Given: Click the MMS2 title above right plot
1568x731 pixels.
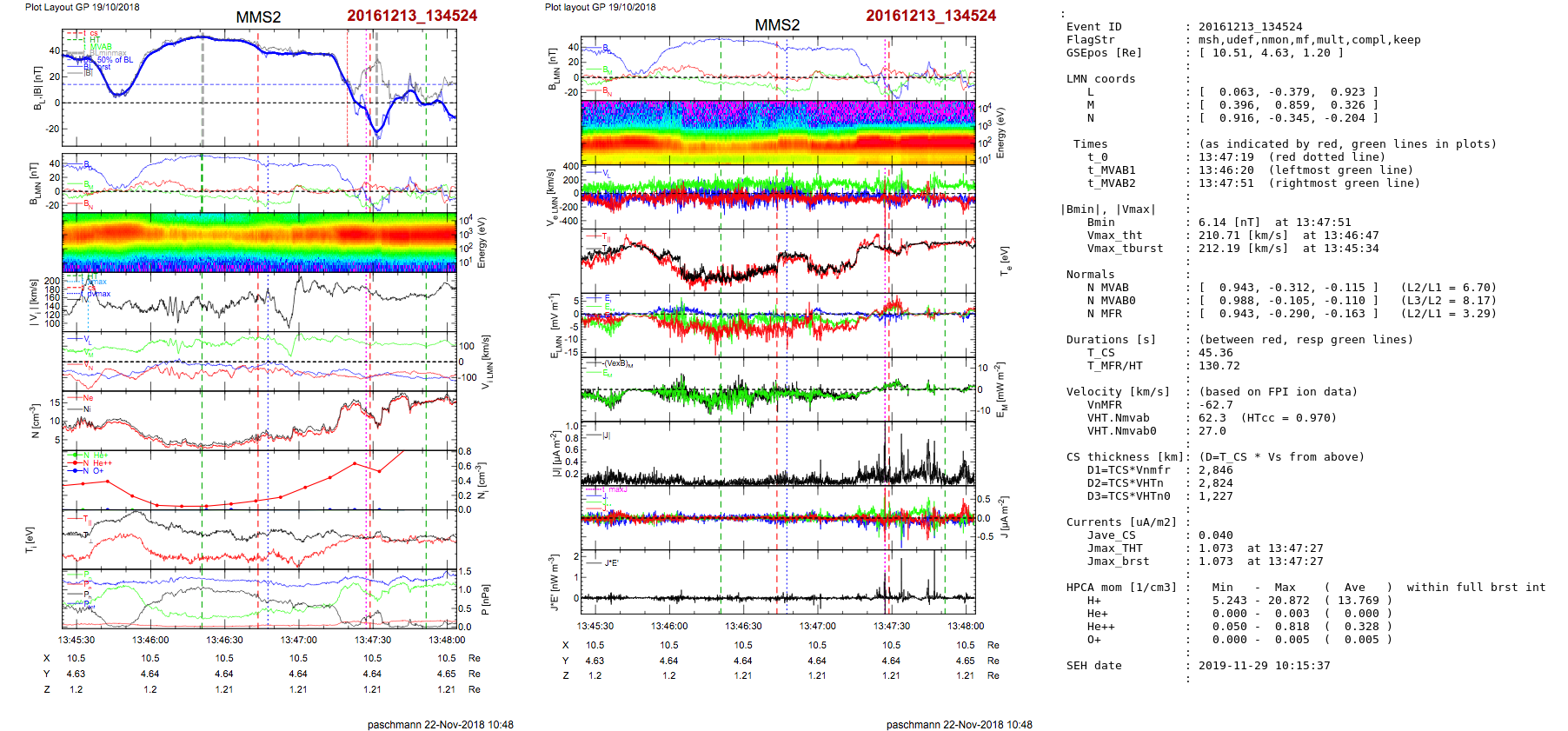Looking at the screenshot, I should pos(776,25).
